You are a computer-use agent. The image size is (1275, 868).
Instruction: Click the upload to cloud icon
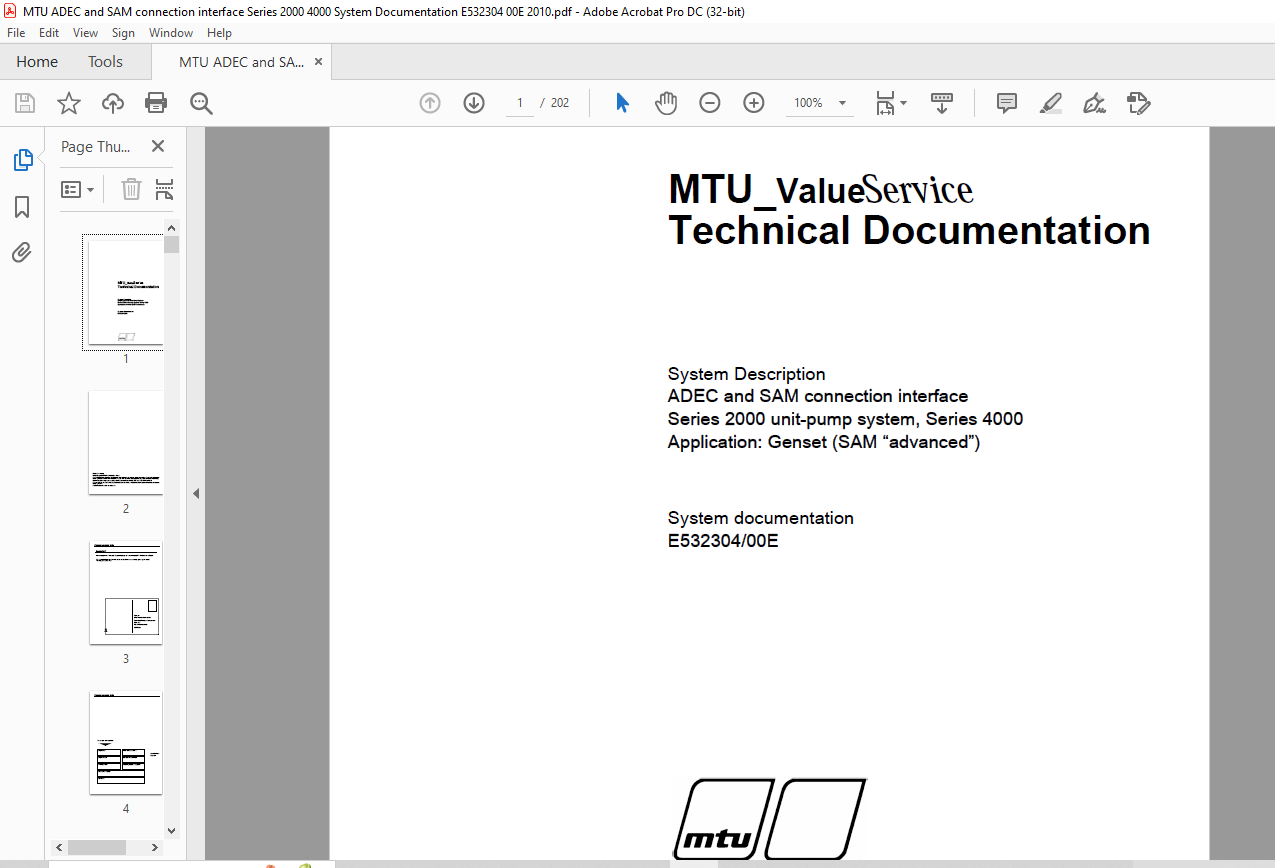[113, 103]
